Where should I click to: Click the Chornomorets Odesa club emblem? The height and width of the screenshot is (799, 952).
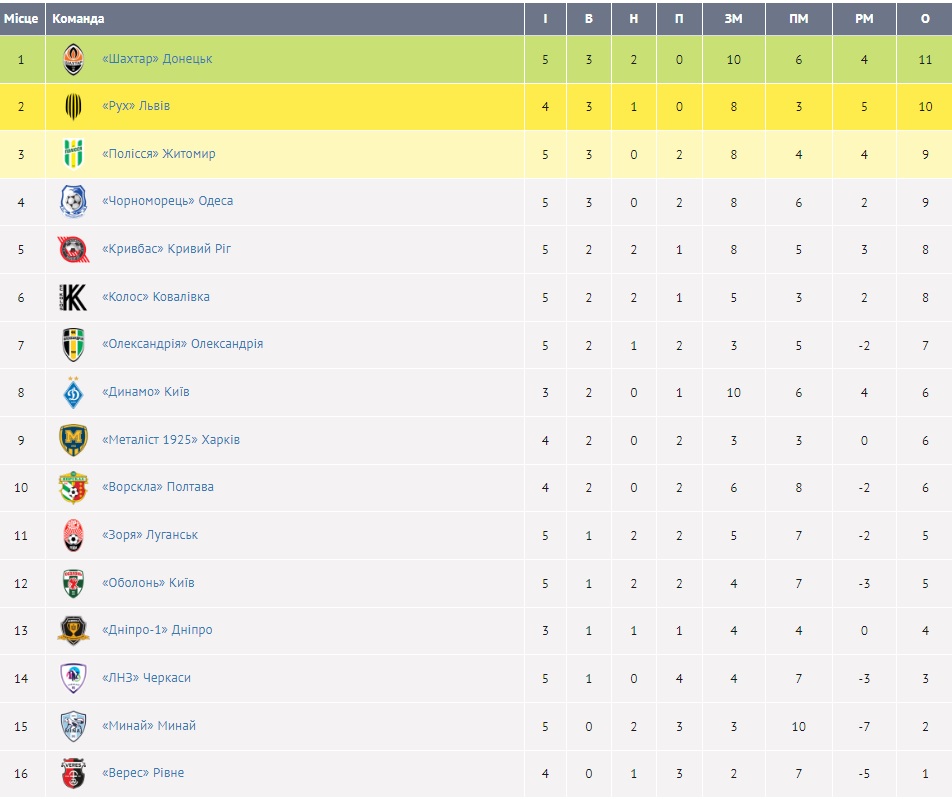click(x=73, y=202)
